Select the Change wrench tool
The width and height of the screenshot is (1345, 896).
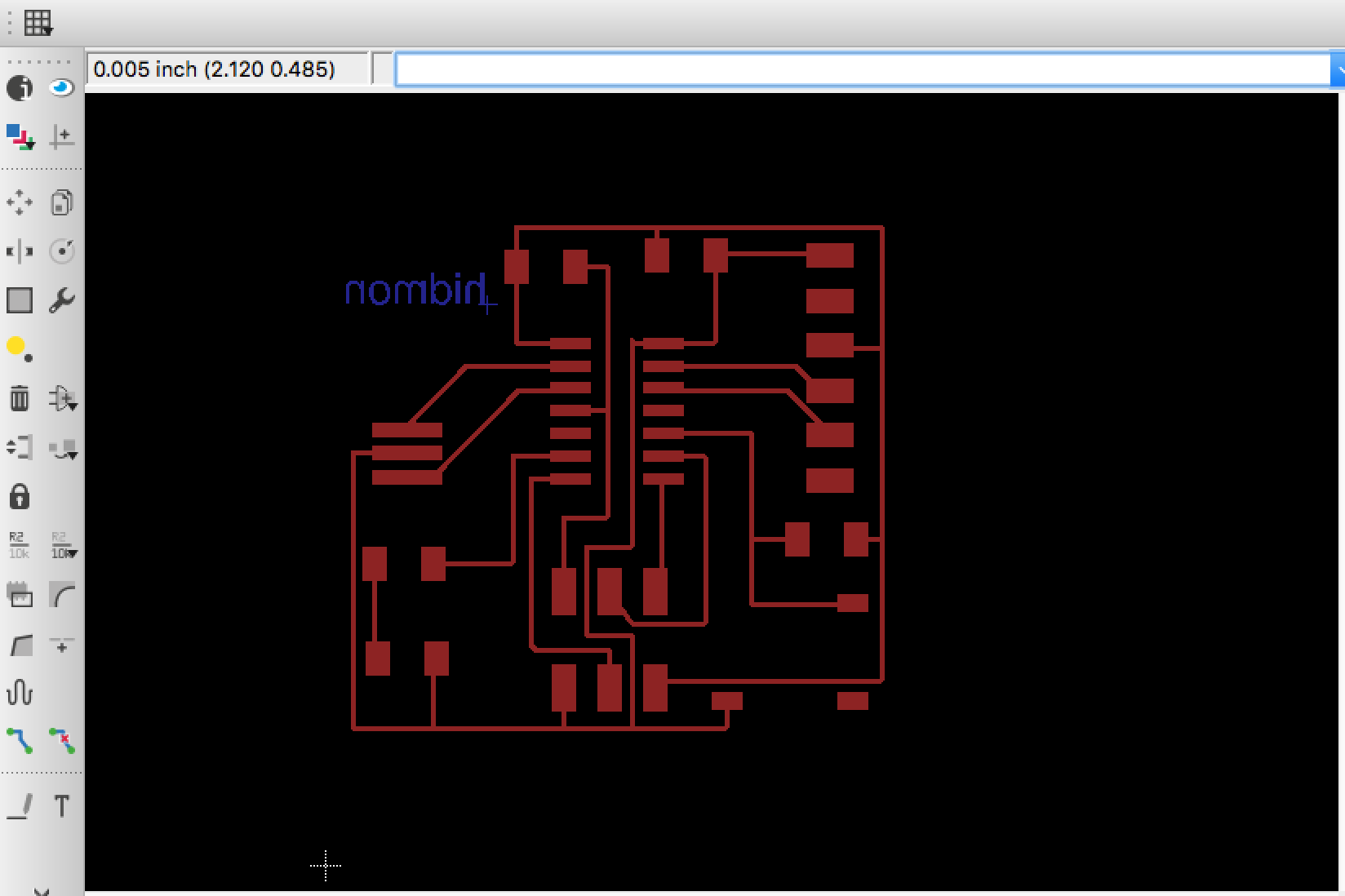62,300
